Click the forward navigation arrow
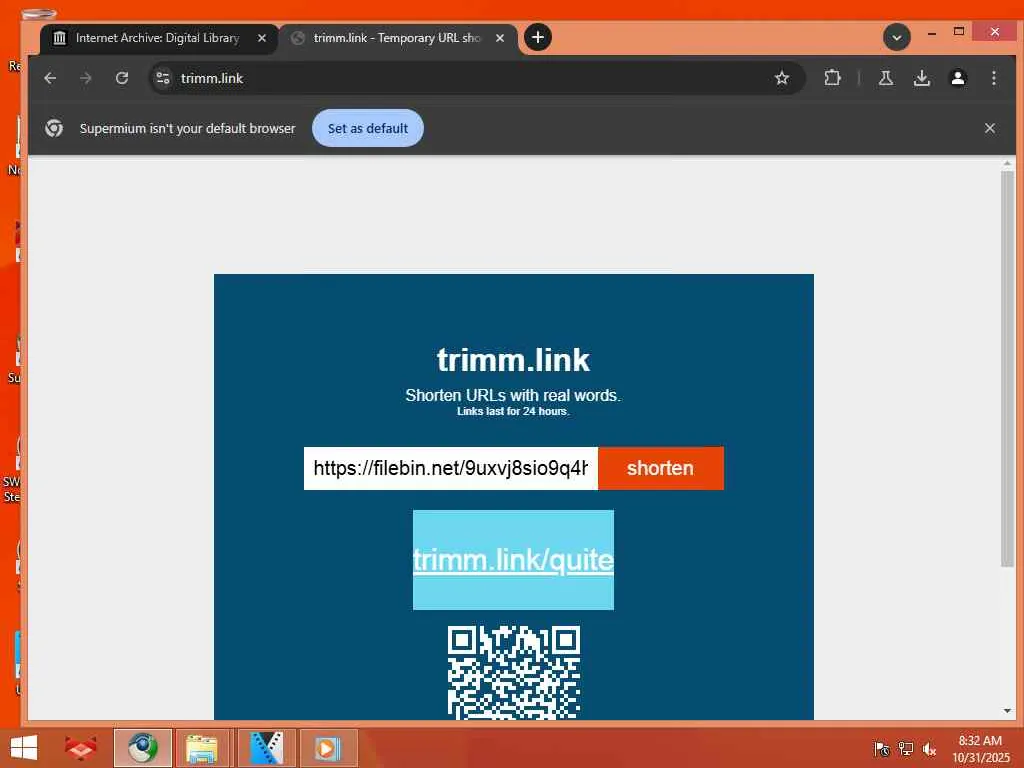Image resolution: width=1024 pixels, height=768 pixels. (86, 78)
